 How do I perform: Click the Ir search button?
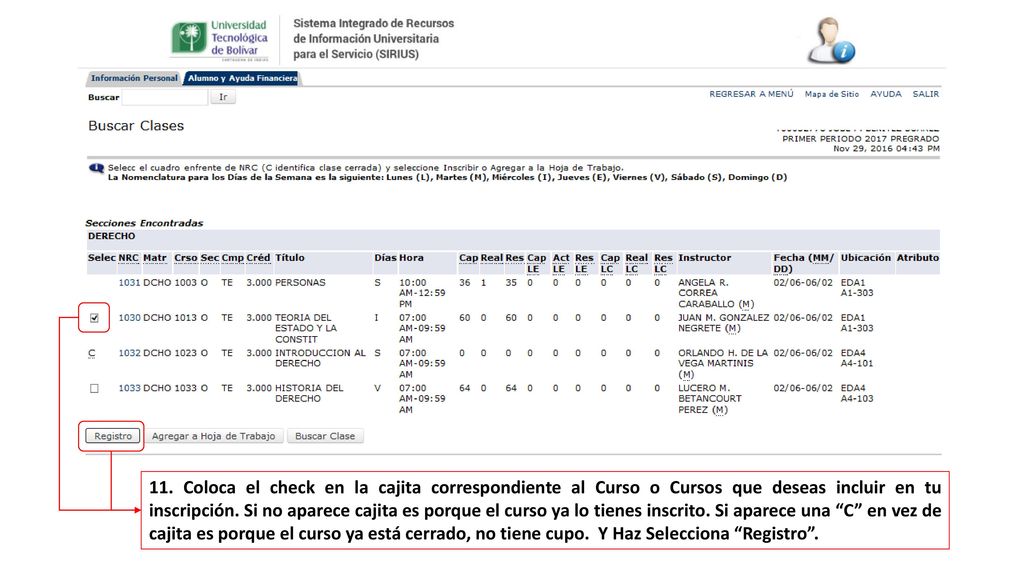coord(223,97)
